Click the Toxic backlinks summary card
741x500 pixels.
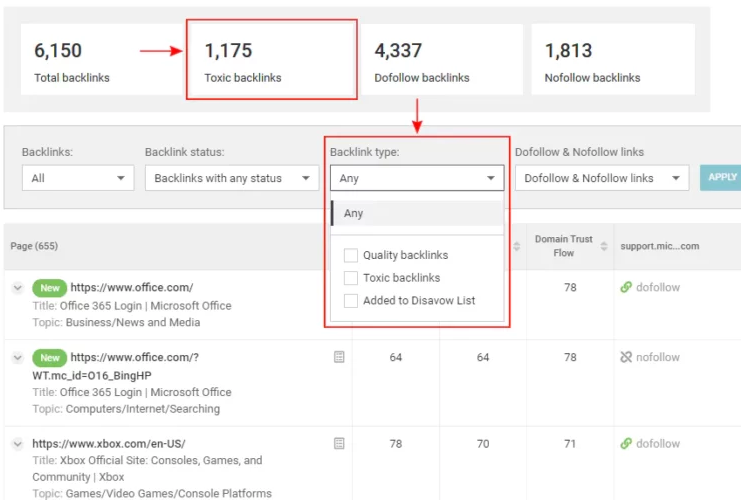(x=271, y=61)
